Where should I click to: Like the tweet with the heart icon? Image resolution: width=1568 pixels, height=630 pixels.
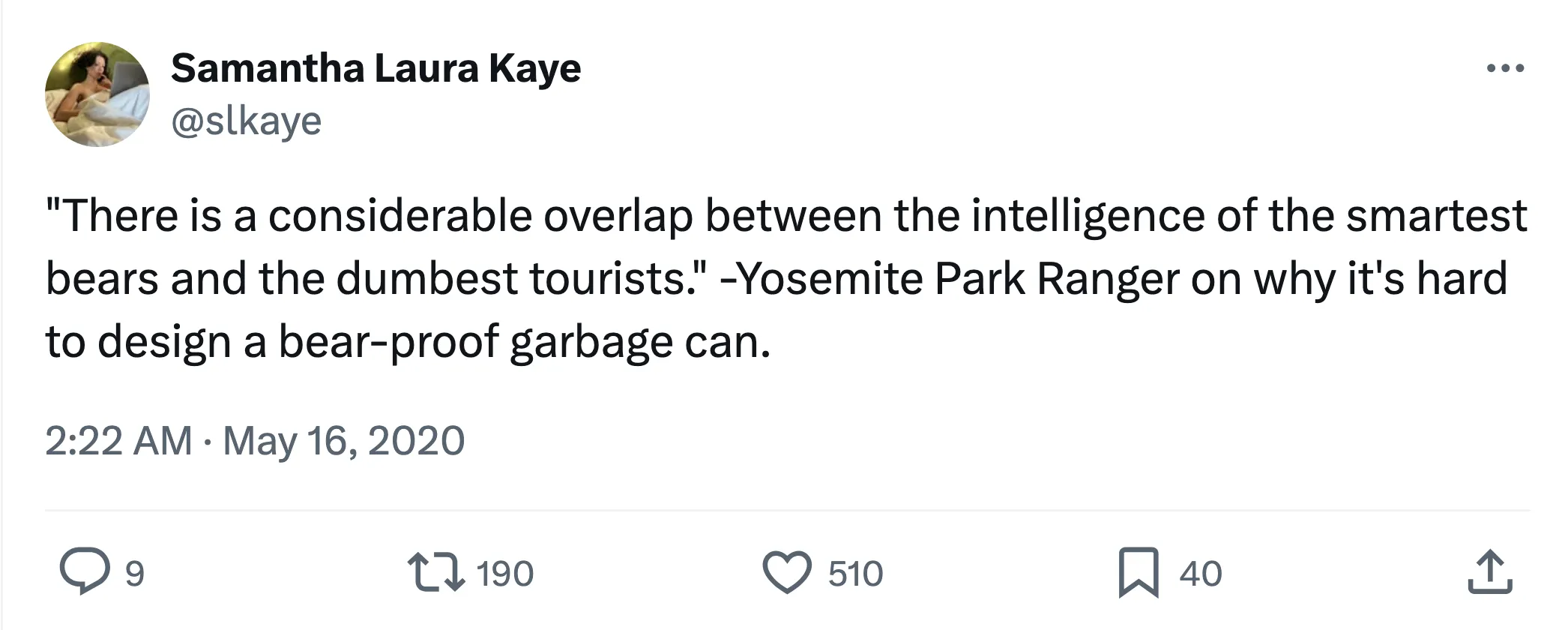point(786,573)
